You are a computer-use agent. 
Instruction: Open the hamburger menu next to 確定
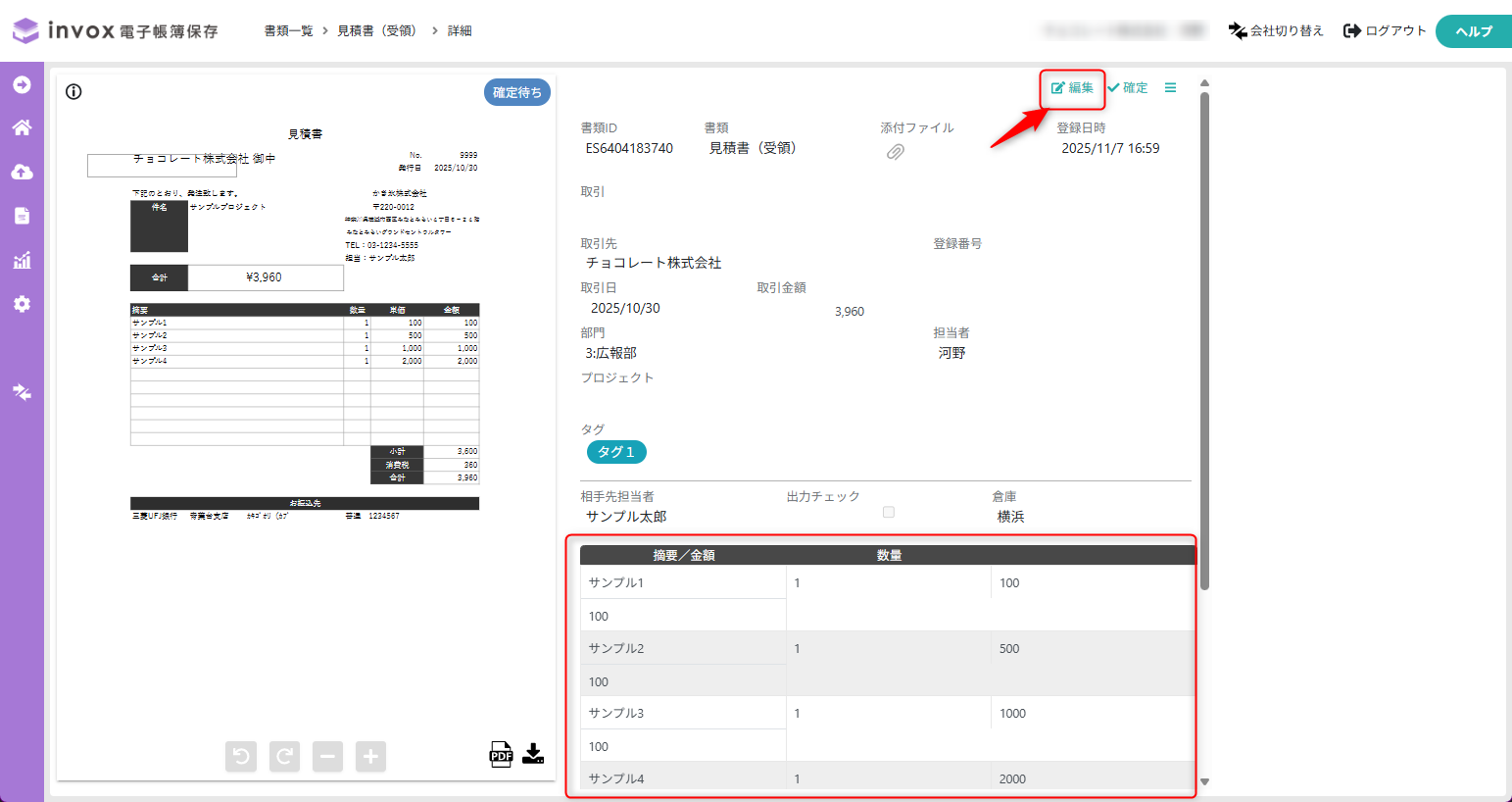pos(1170,88)
